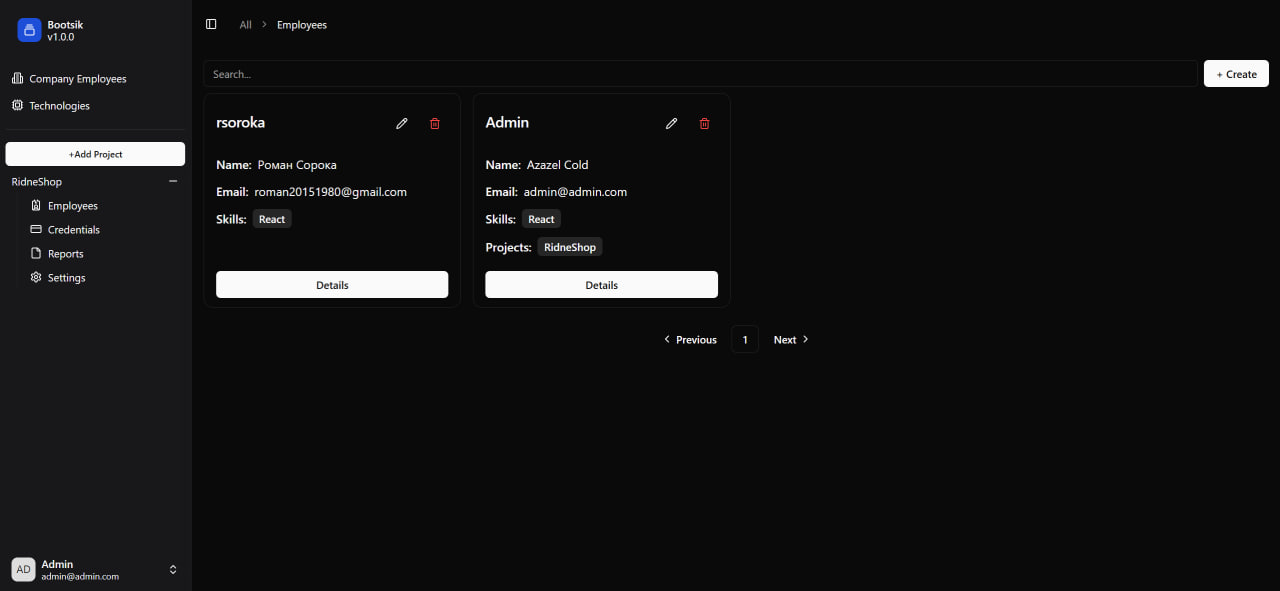Click the Technologies chip icon
The width and height of the screenshot is (1280, 591).
(x=17, y=105)
